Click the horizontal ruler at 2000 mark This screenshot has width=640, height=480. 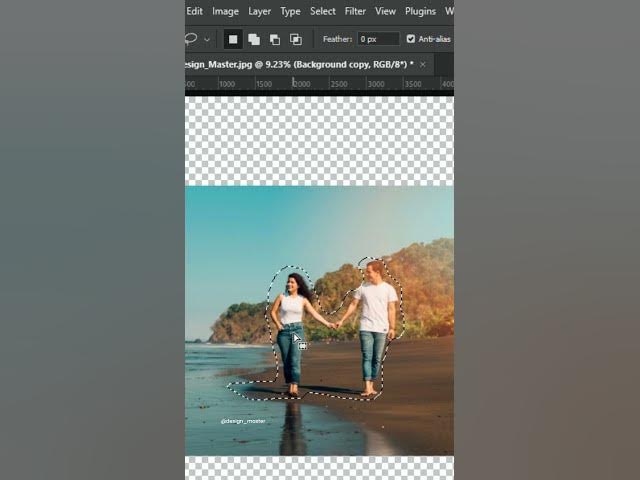[x=302, y=85]
